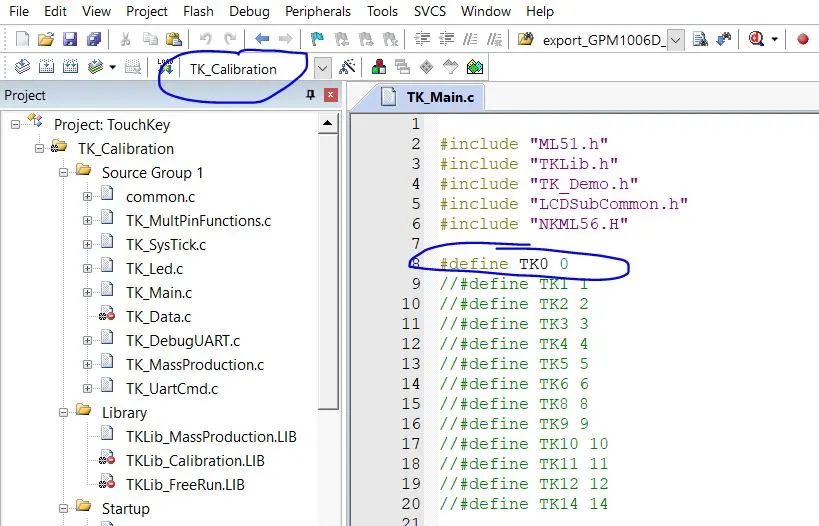Viewport: 819px width, 526px height.
Task: Open the Flash menu
Action: pos(198,11)
